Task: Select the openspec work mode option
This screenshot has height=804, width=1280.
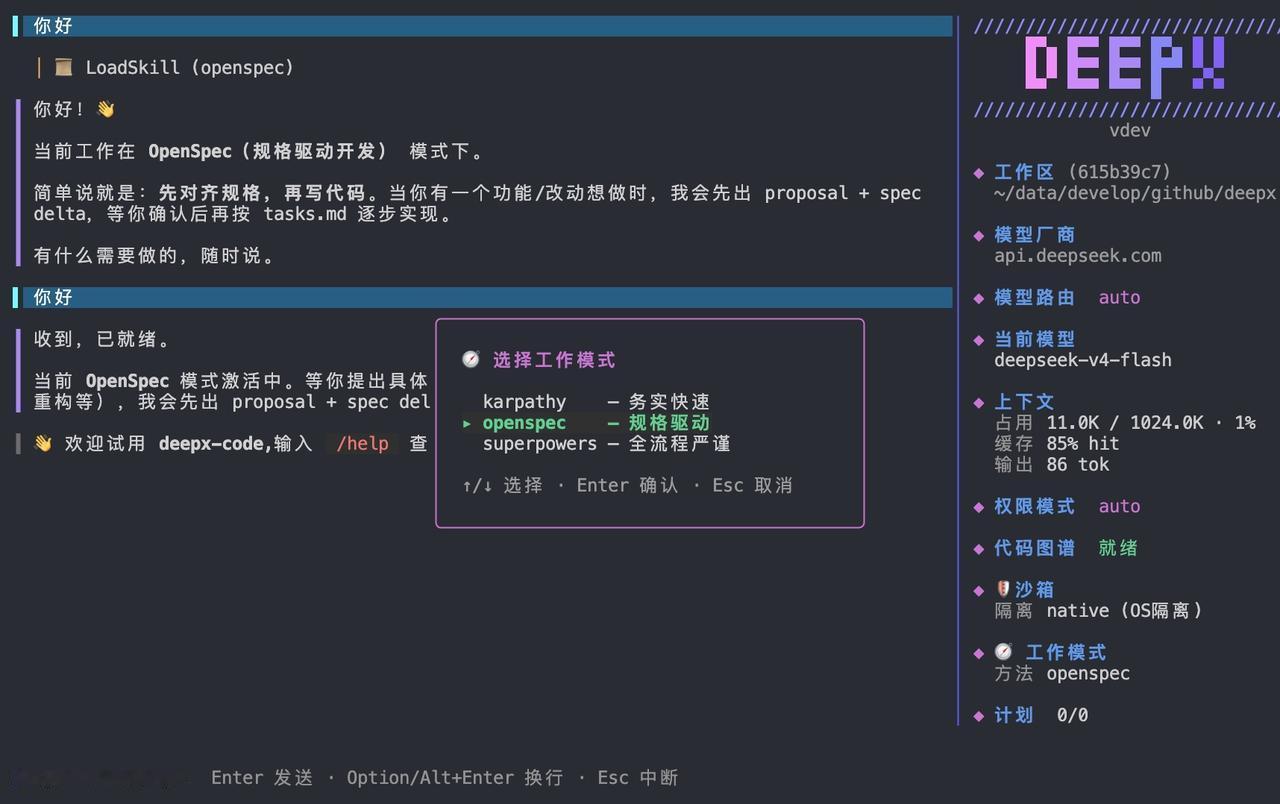Action: coord(596,423)
